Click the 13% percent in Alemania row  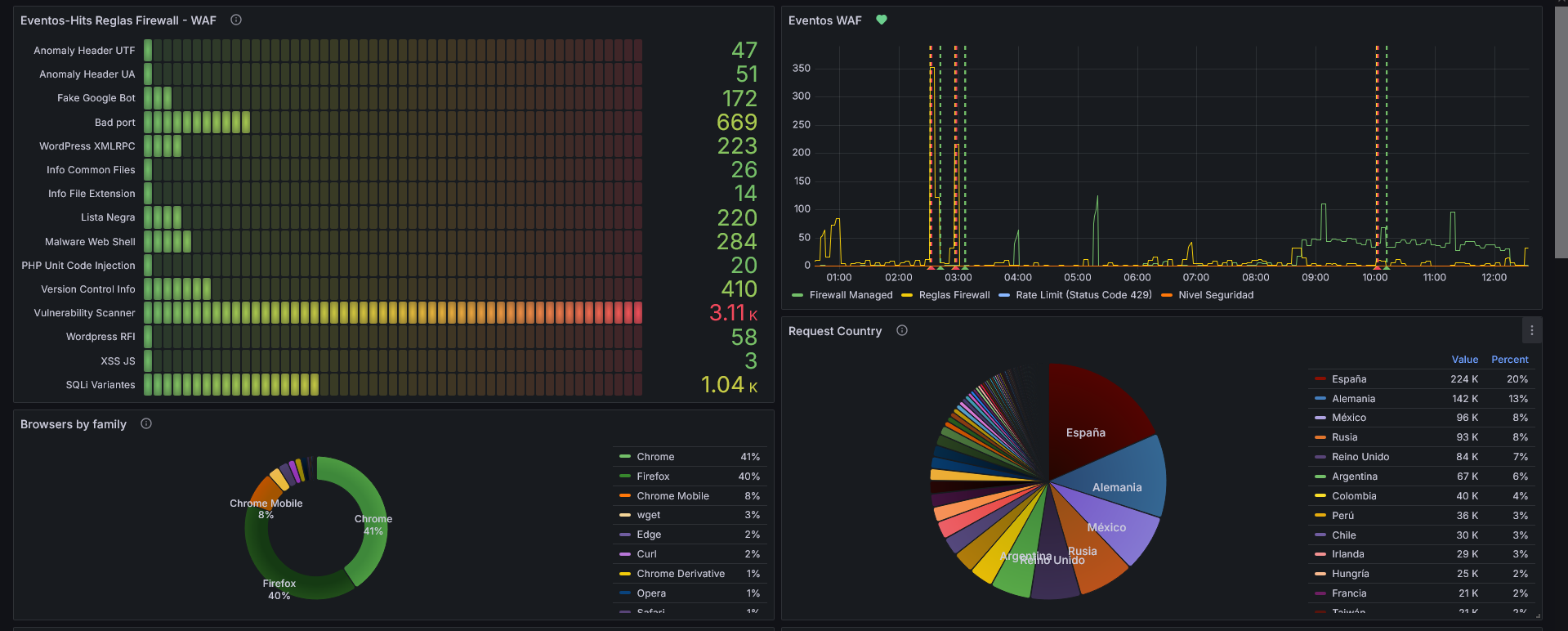click(x=1518, y=399)
